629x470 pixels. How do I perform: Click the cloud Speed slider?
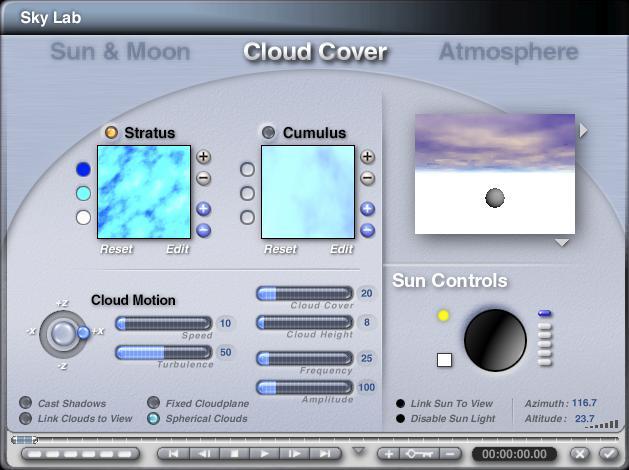tap(164, 323)
